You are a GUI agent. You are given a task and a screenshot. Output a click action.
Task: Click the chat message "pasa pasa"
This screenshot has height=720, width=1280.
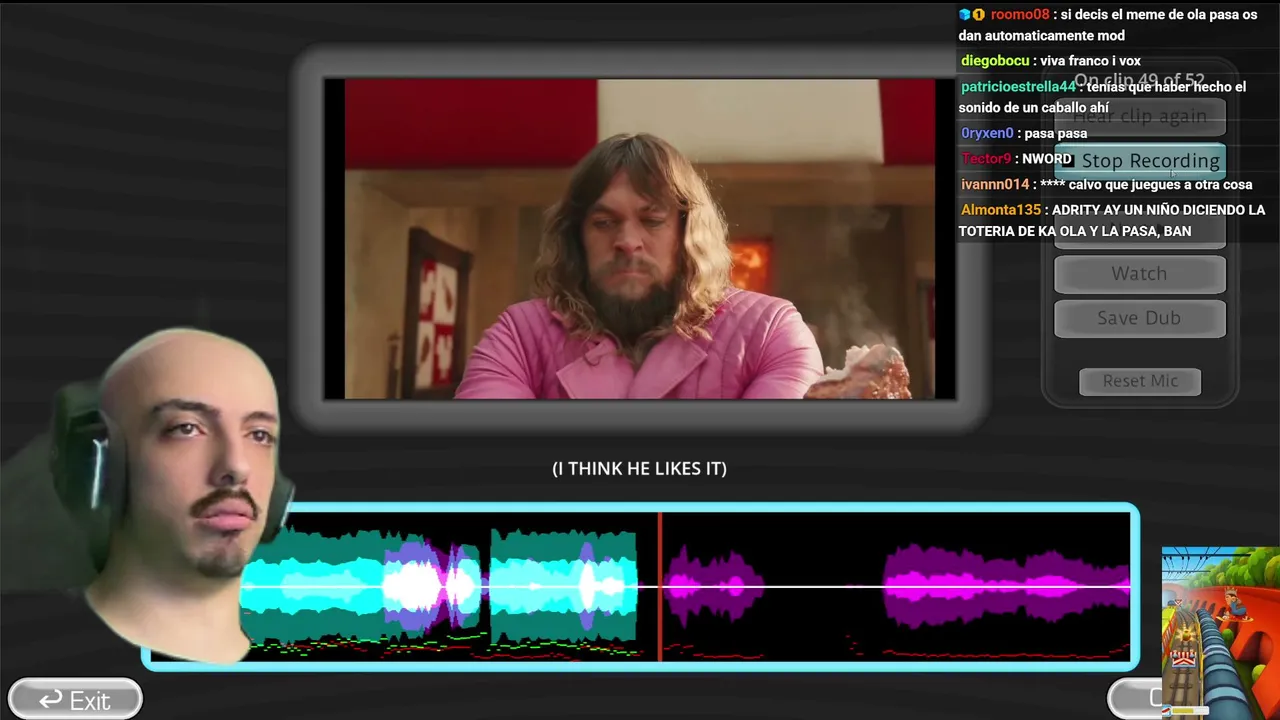click(x=1056, y=133)
